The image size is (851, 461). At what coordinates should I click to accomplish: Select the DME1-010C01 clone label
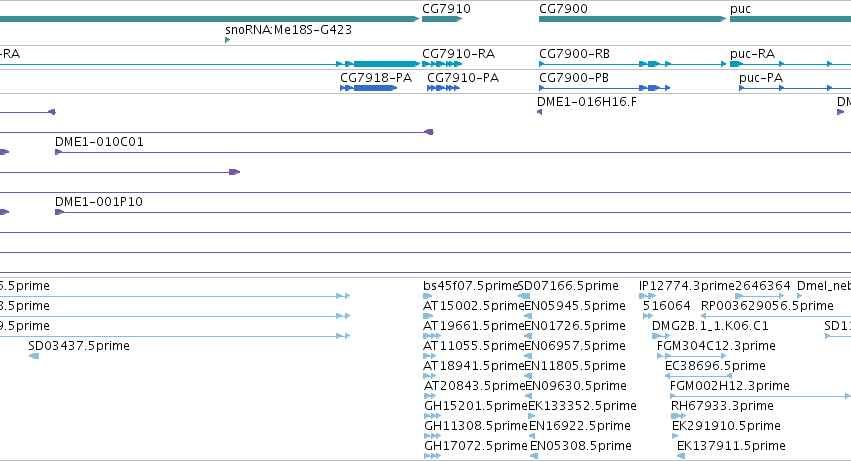tap(99, 142)
